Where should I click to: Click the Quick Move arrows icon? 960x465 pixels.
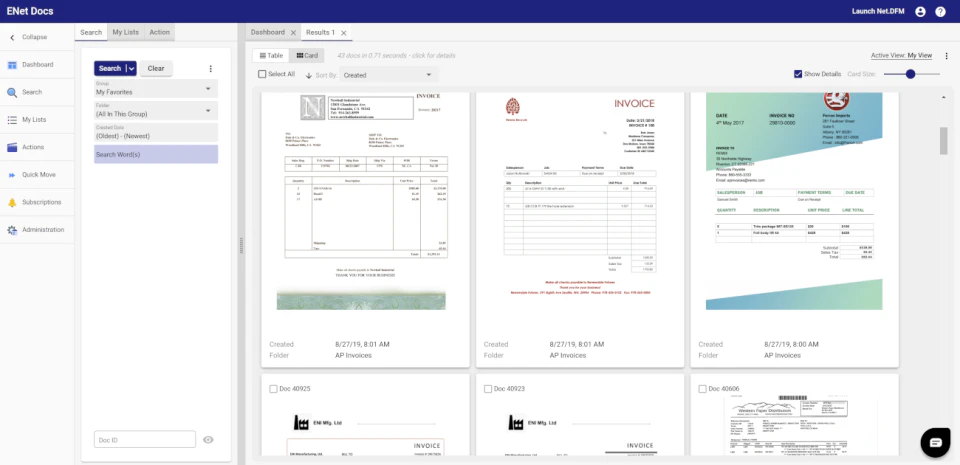click(x=12, y=175)
